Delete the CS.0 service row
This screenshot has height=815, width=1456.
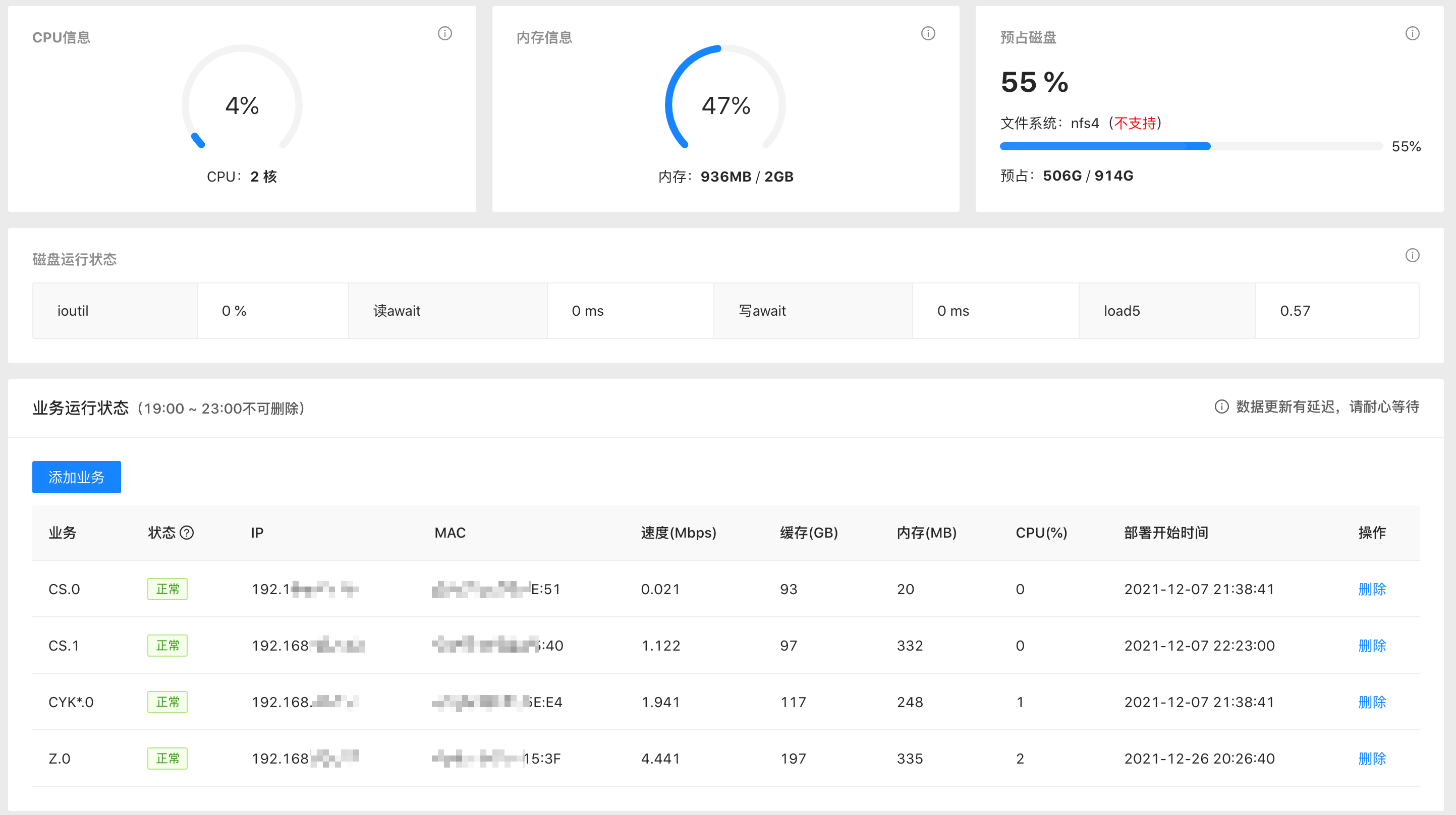1372,589
